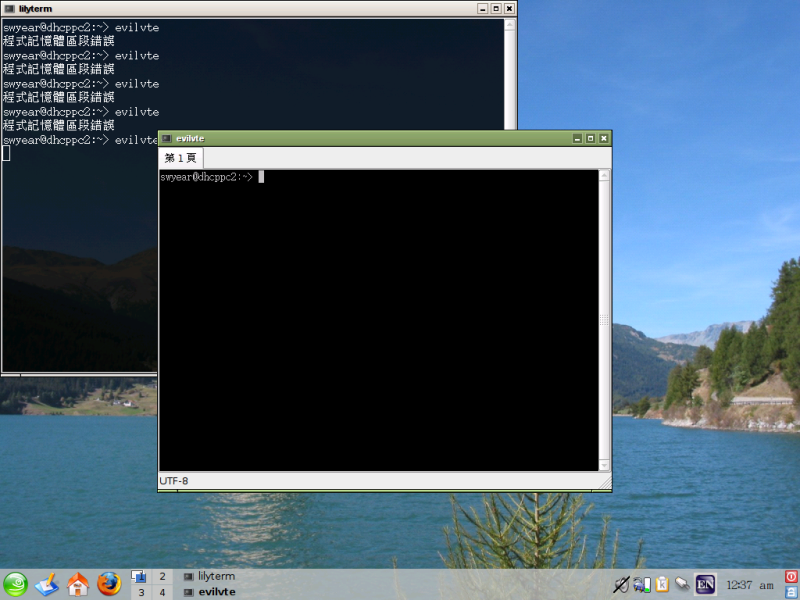Viewport: 800px width, 600px height.
Task: Click the 12:37 am panel clock
Action: 750,585
